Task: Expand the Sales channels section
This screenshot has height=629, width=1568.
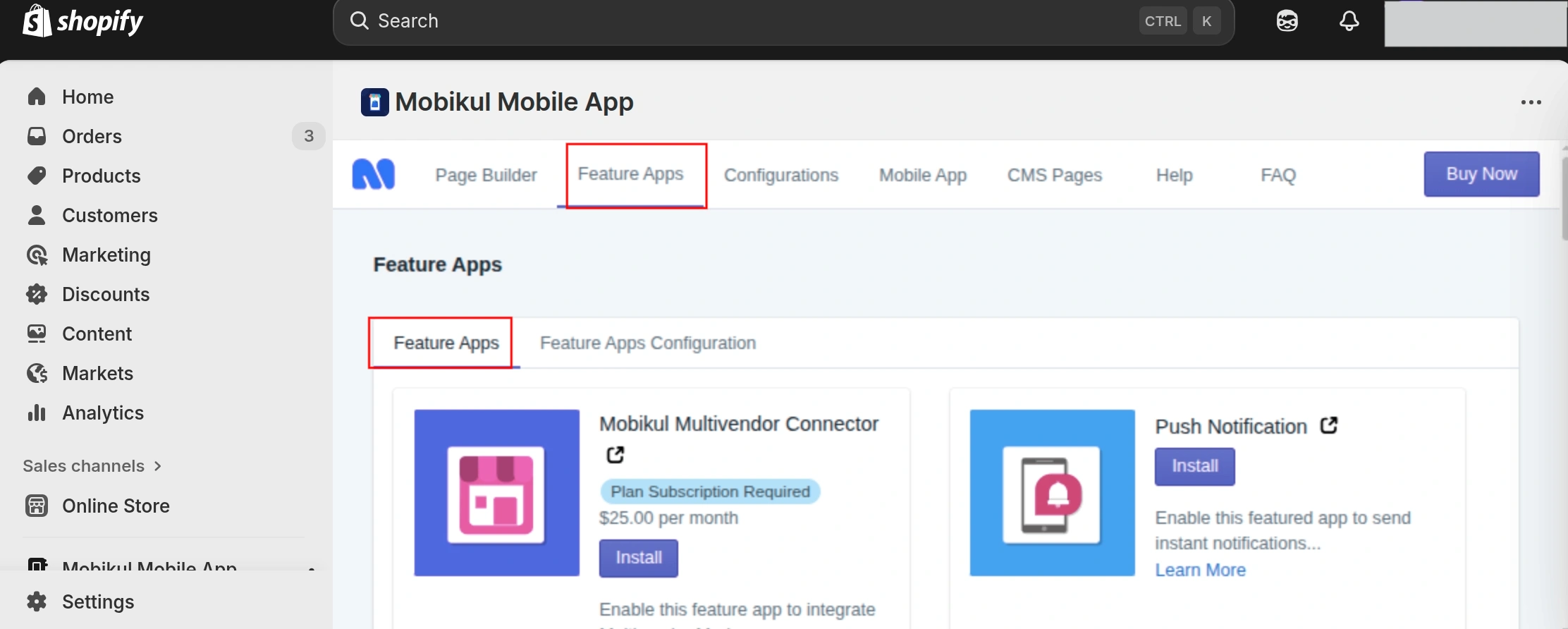Action: coord(92,466)
